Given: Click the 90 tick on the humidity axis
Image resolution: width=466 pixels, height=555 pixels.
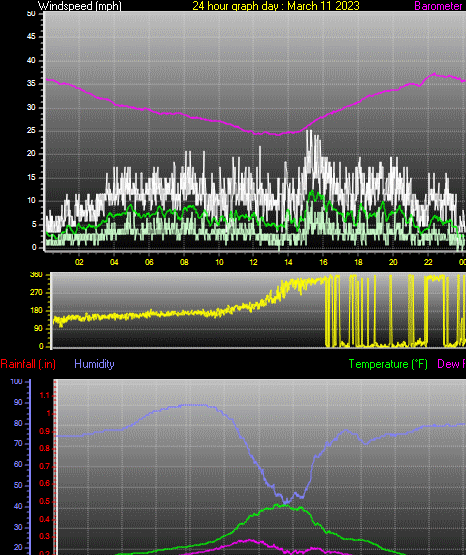Looking at the screenshot, I should click(x=18, y=402).
